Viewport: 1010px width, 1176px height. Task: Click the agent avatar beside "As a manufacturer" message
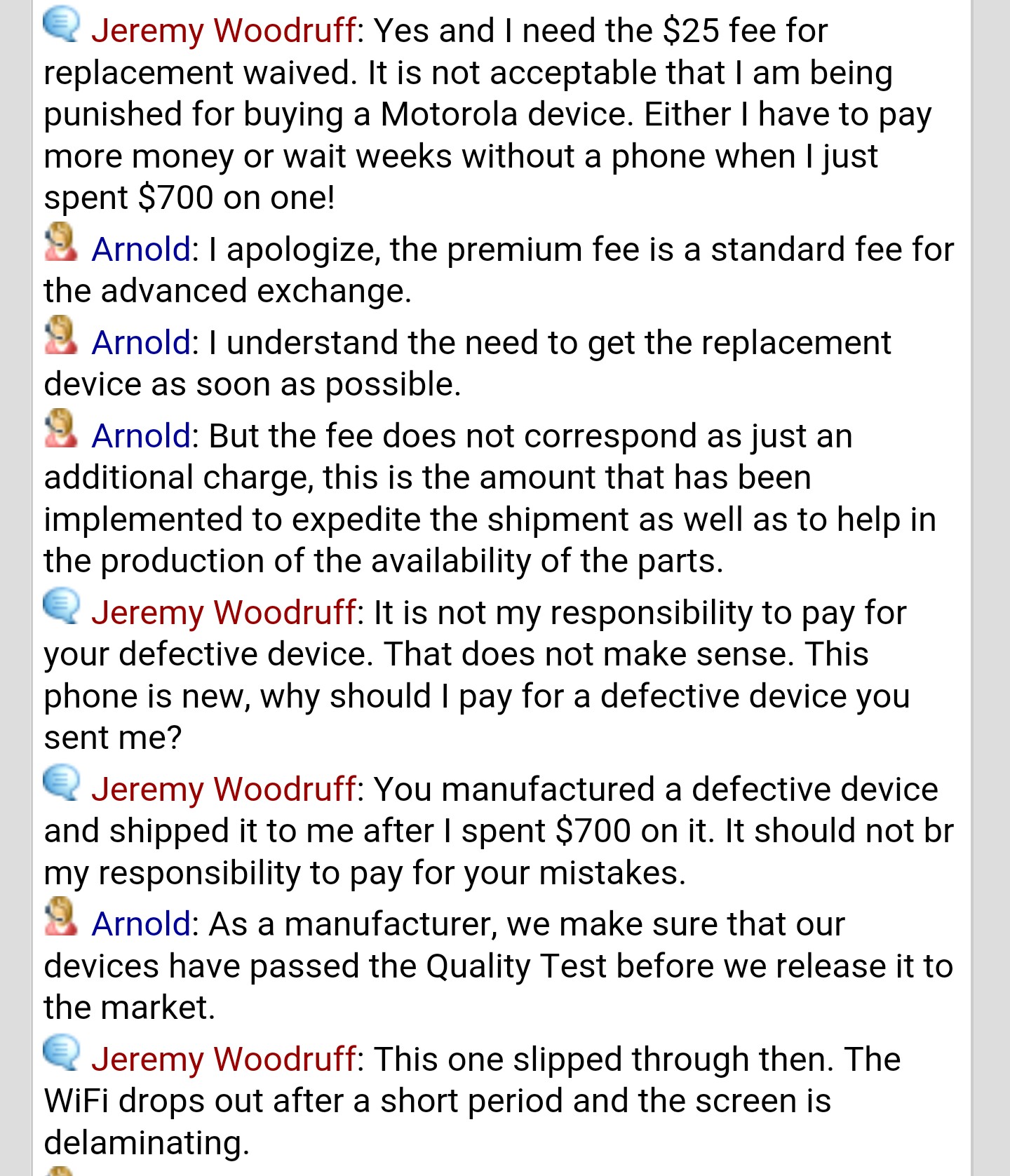tap(61, 917)
